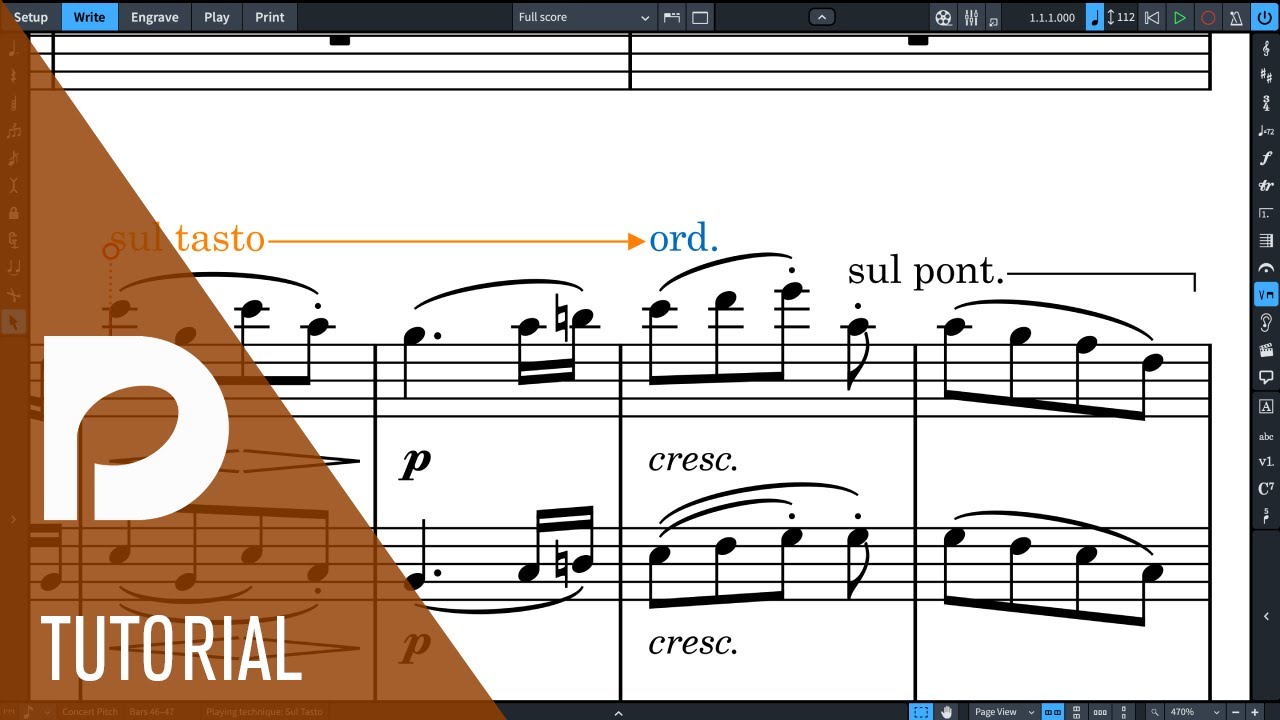Image resolution: width=1280 pixels, height=720 pixels.
Task: Select the upper staff cresc. marking
Action: [x=693, y=460]
